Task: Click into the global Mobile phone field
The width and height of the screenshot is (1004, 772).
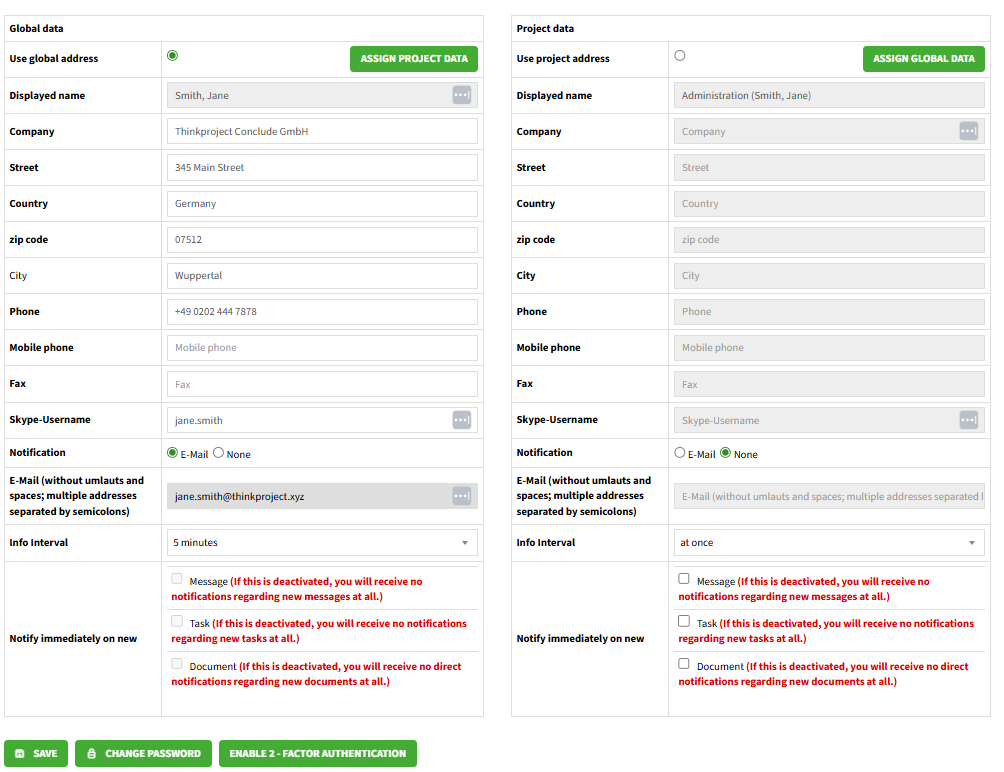Action: [x=322, y=348]
